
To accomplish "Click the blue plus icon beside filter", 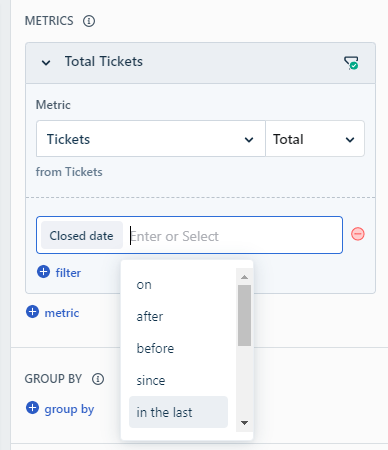I will tap(43, 272).
